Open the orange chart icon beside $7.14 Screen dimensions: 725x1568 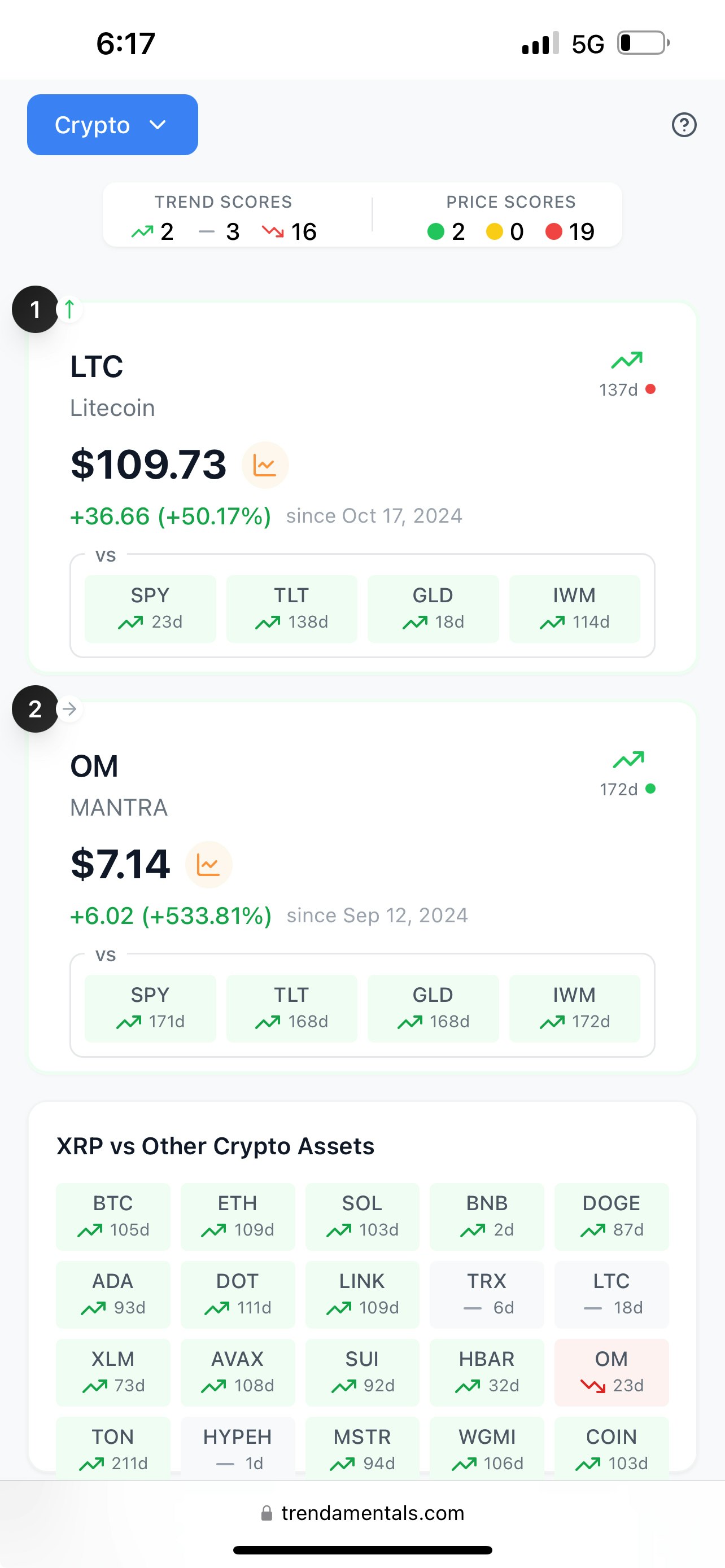coord(208,865)
